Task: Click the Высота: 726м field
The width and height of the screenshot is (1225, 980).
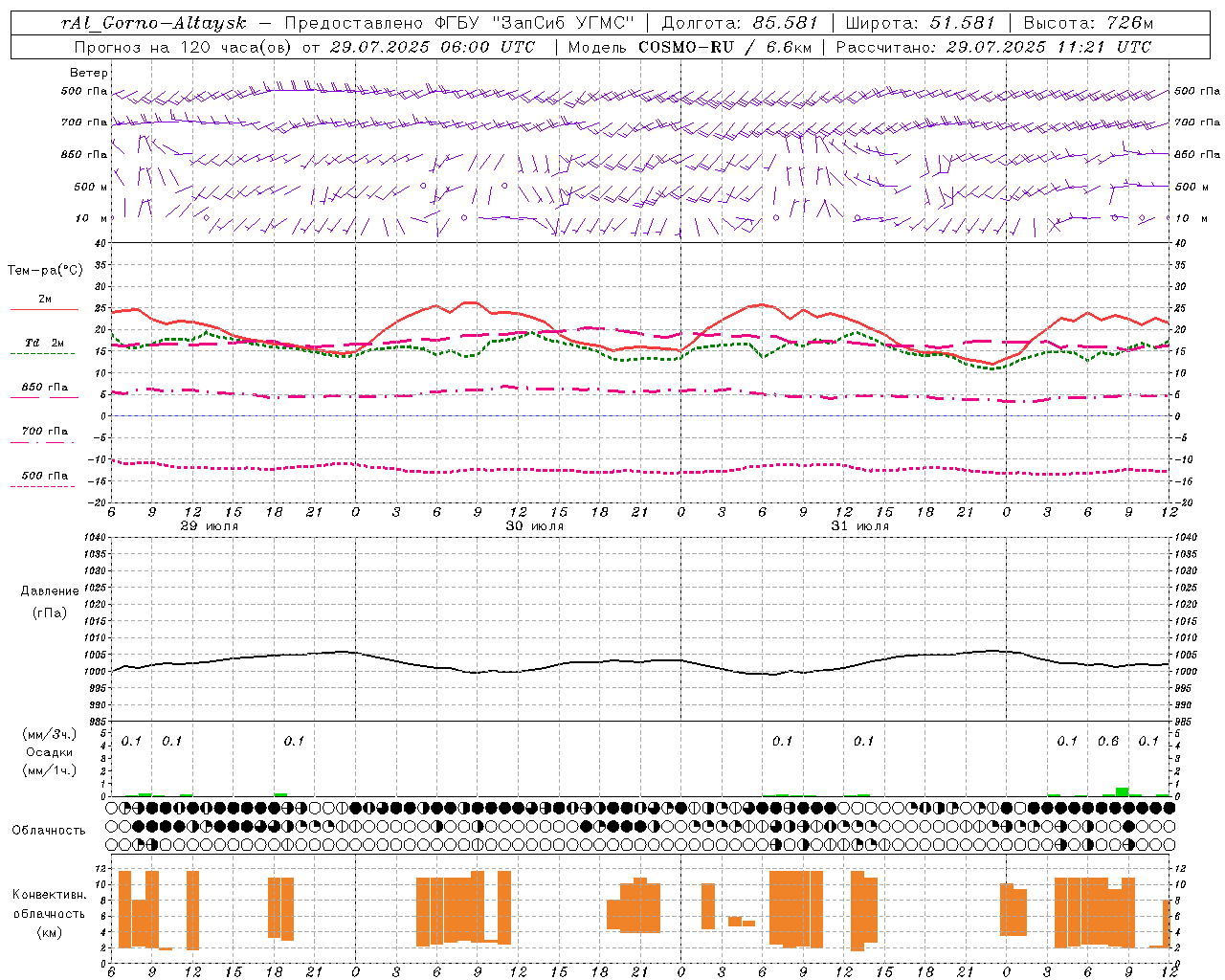Action: 1088,23
